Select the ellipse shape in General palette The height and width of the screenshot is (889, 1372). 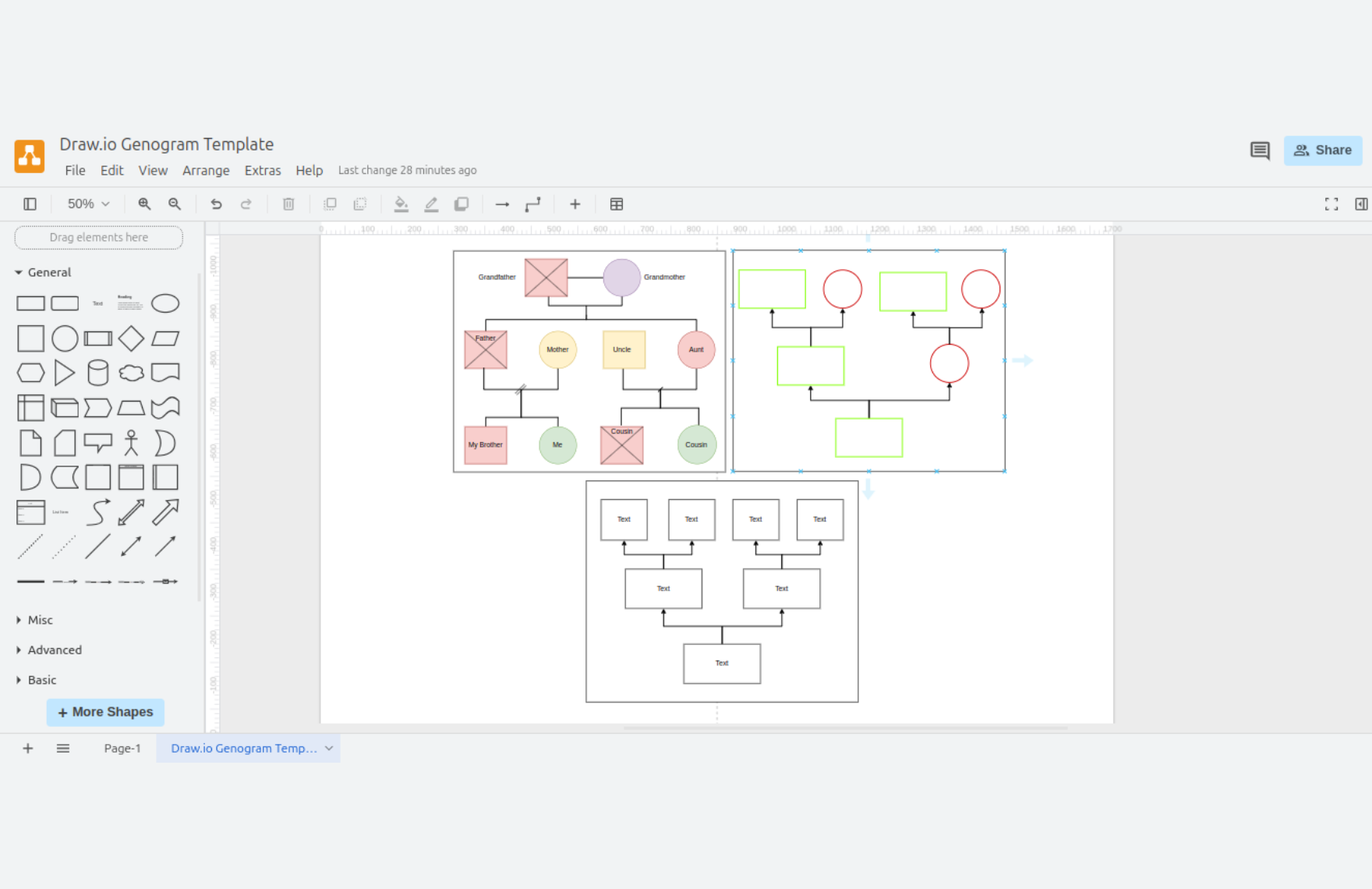point(165,303)
